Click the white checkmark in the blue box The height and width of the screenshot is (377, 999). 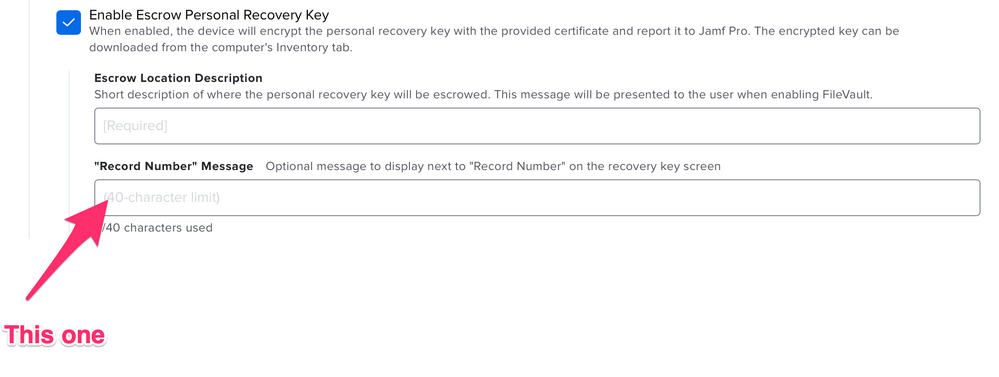coord(68,22)
